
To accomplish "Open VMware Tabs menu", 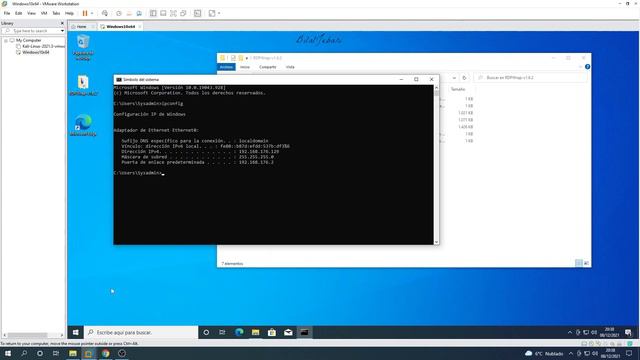I will click(56, 13).
